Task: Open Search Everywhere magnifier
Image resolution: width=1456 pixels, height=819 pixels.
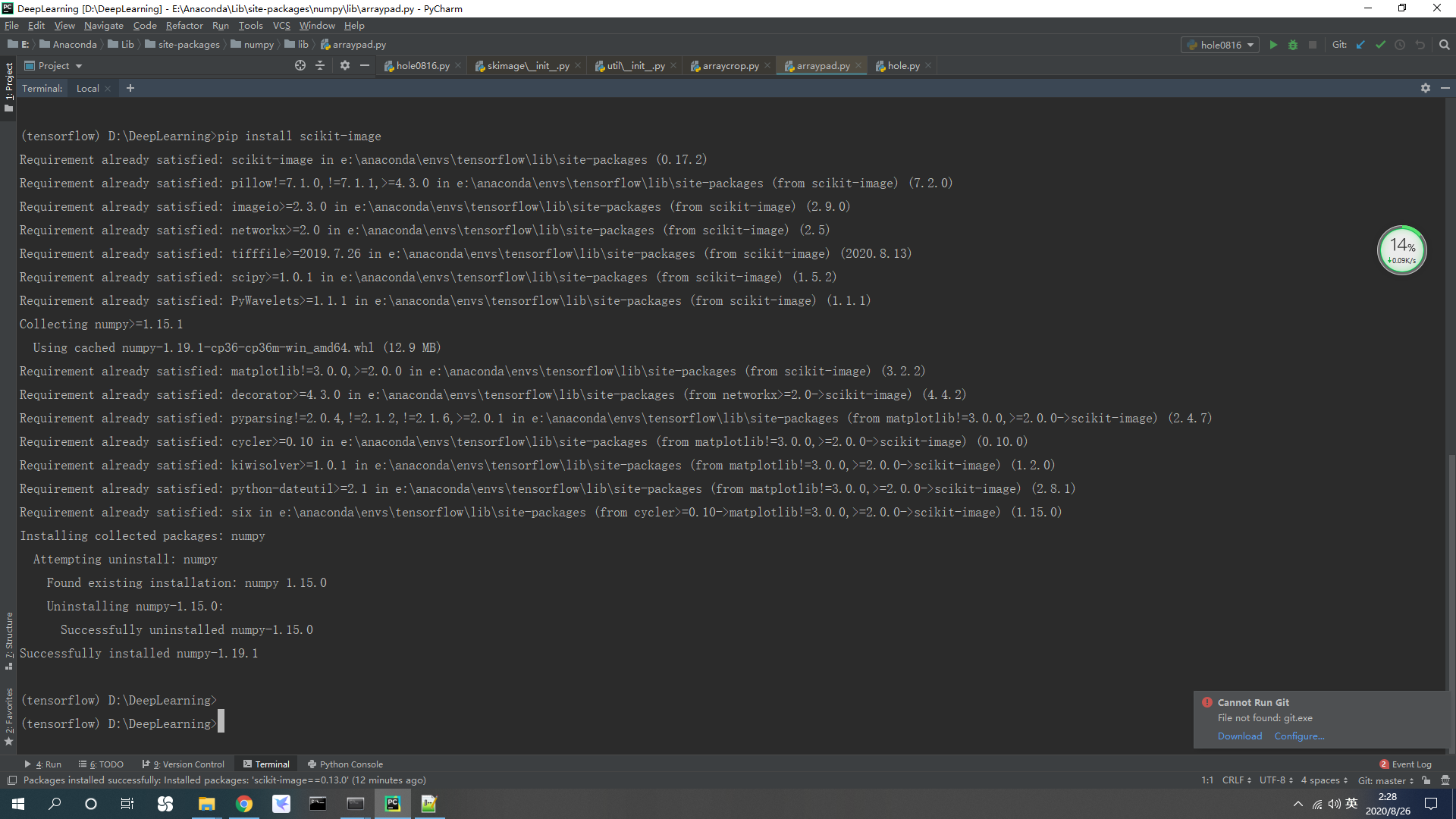Action: 1444,45
